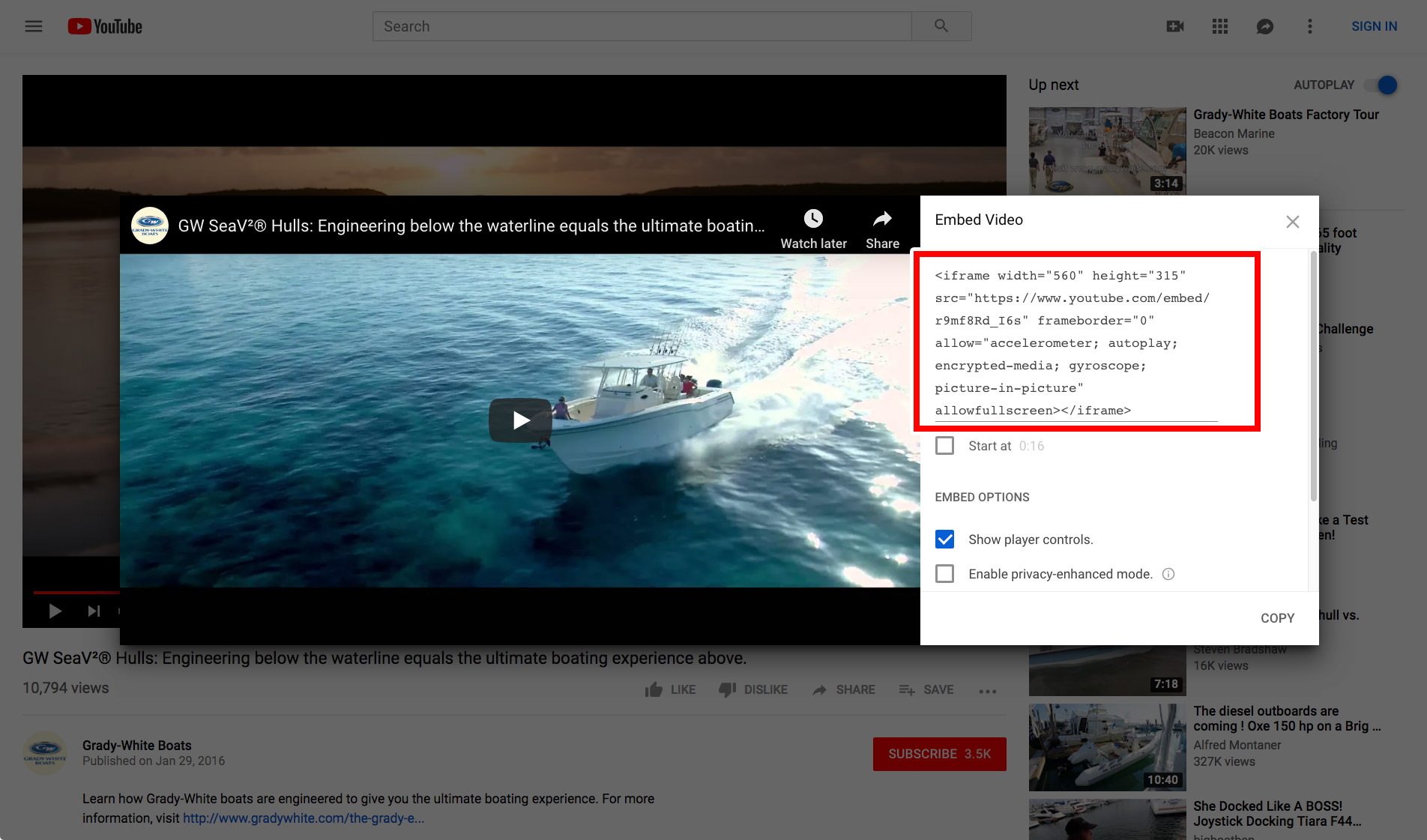This screenshot has width=1427, height=840.
Task: Open the 7:18 video thumbnail
Action: point(1107,670)
